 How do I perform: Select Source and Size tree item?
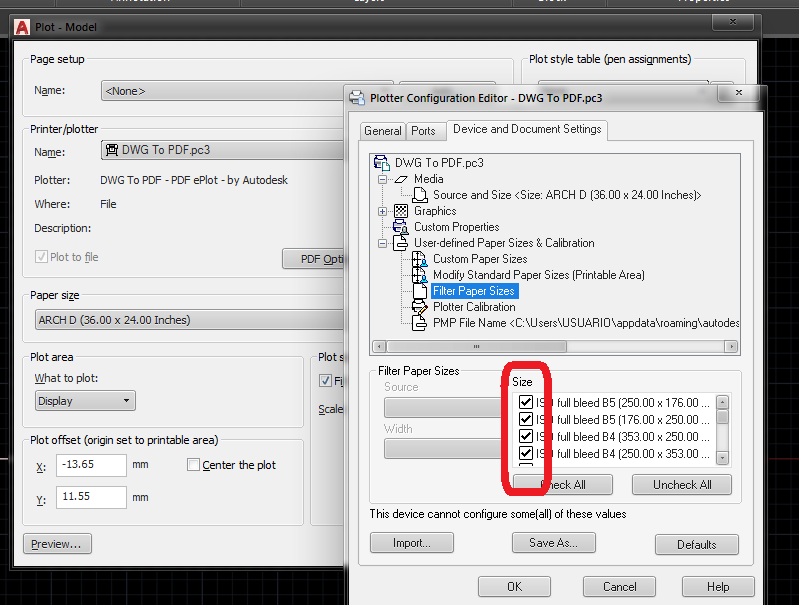(x=567, y=195)
